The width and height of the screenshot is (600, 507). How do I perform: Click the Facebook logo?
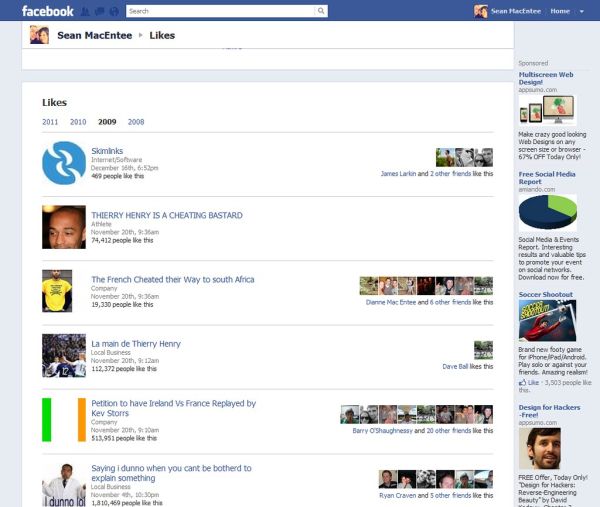[47, 11]
